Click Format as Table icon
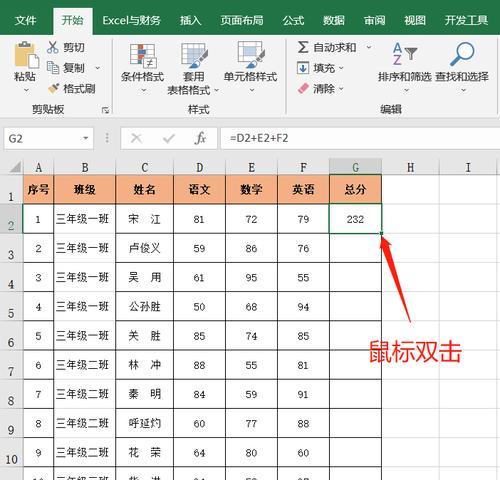 pos(194,55)
